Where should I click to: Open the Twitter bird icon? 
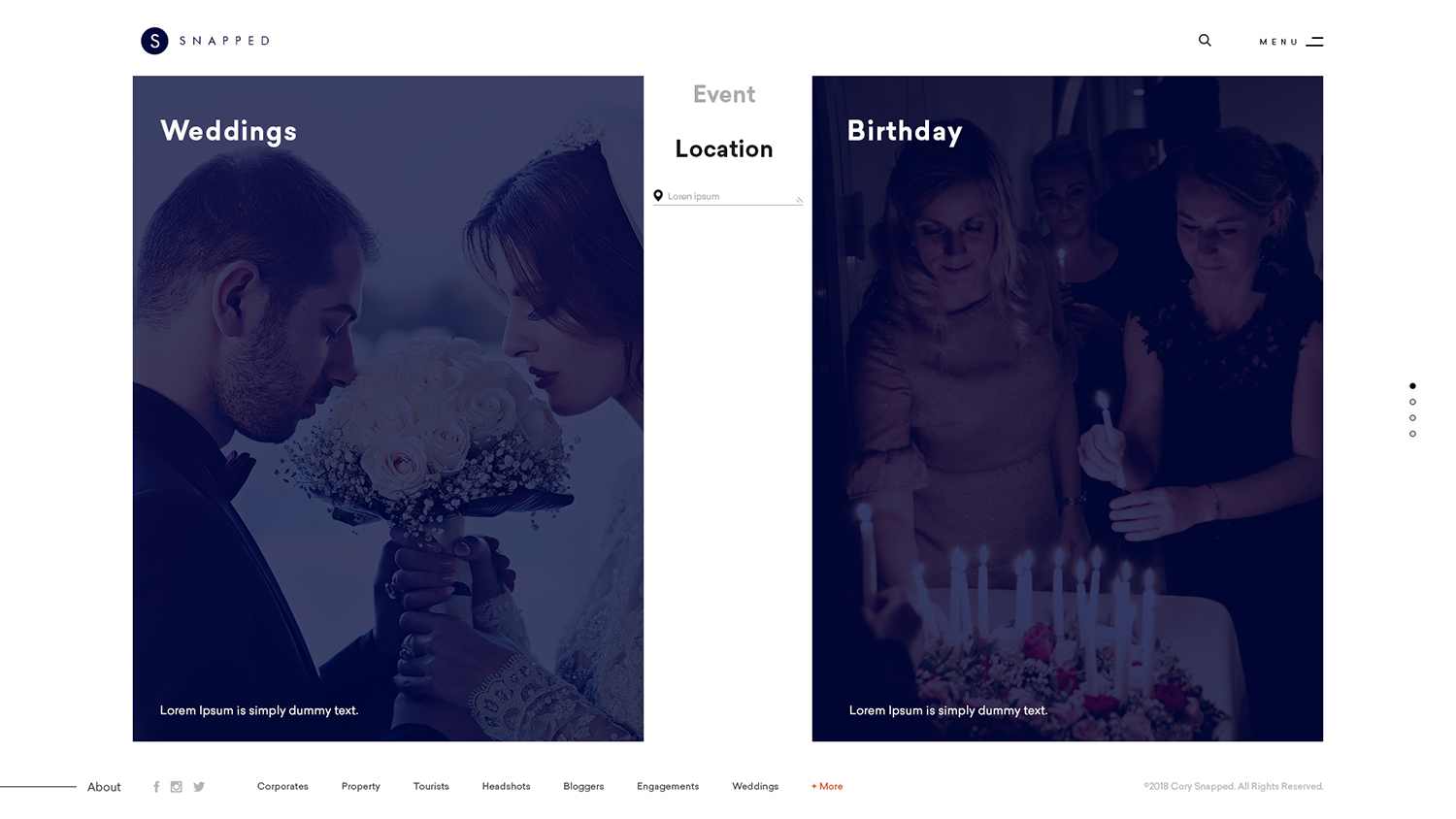point(199,787)
